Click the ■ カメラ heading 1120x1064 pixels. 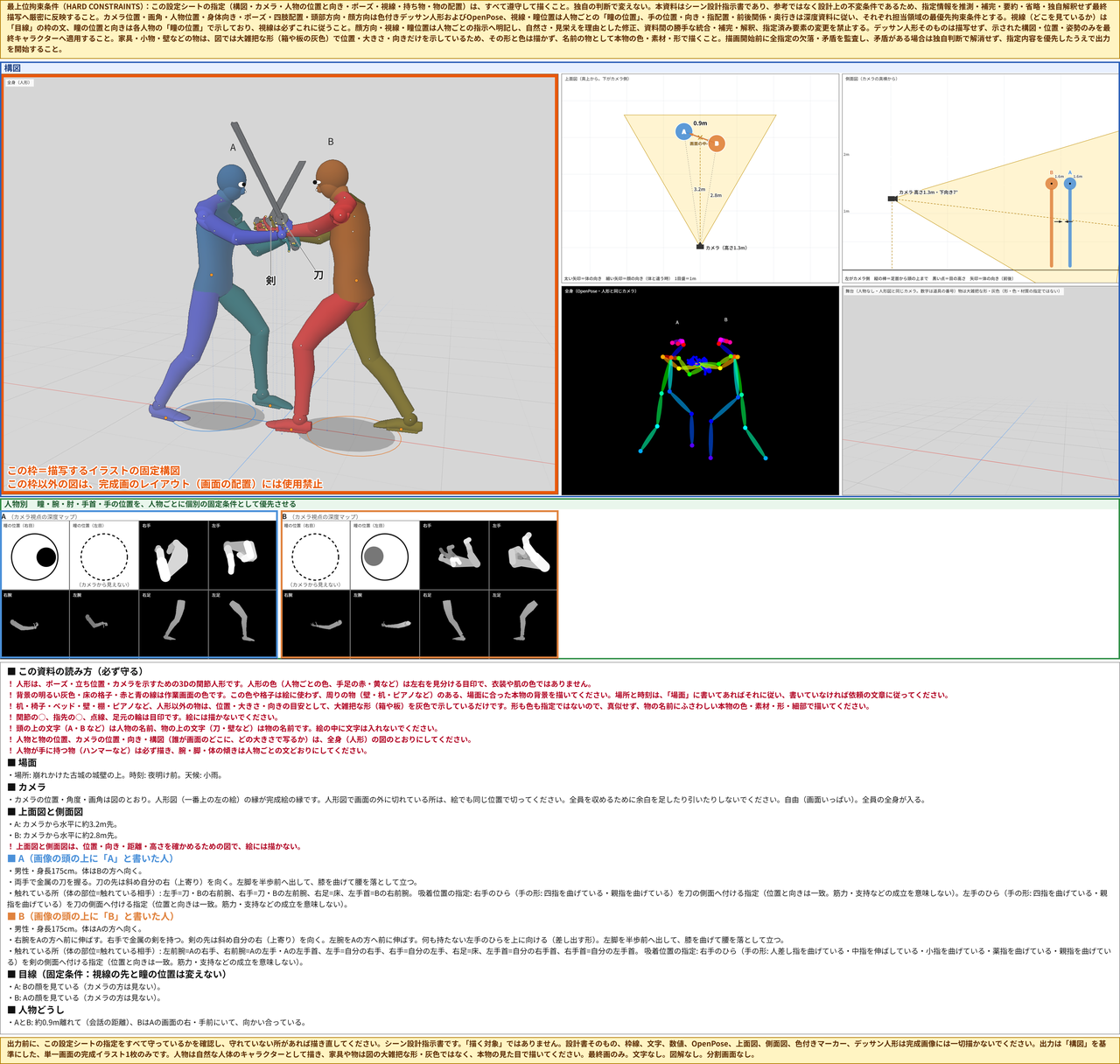26,787
